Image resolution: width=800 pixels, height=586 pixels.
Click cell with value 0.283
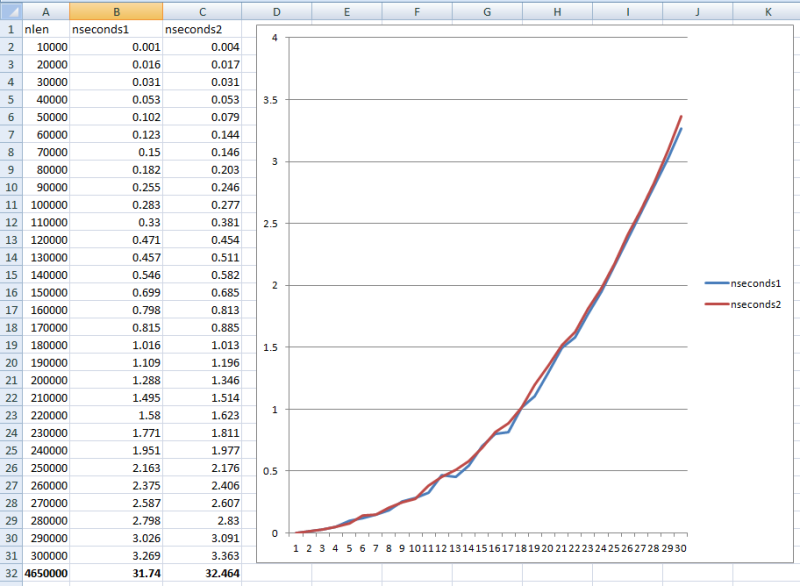(116, 205)
